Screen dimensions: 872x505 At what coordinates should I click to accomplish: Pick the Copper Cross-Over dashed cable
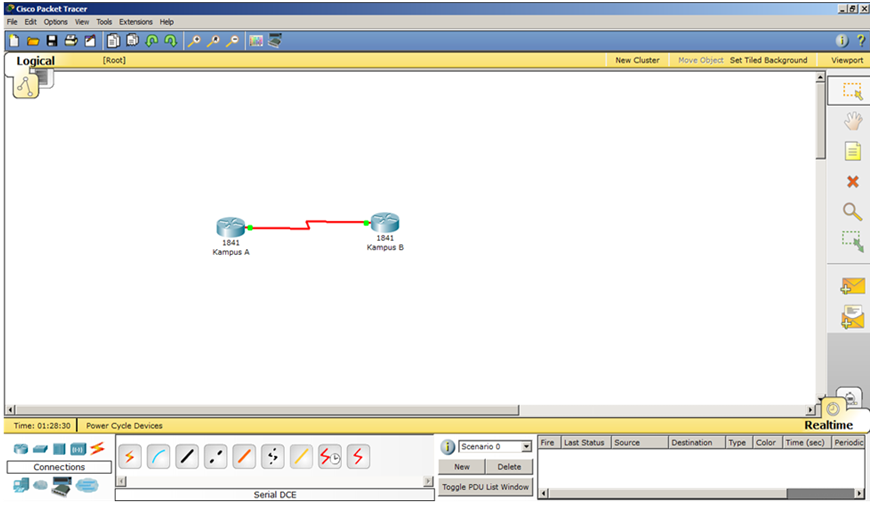pos(216,457)
